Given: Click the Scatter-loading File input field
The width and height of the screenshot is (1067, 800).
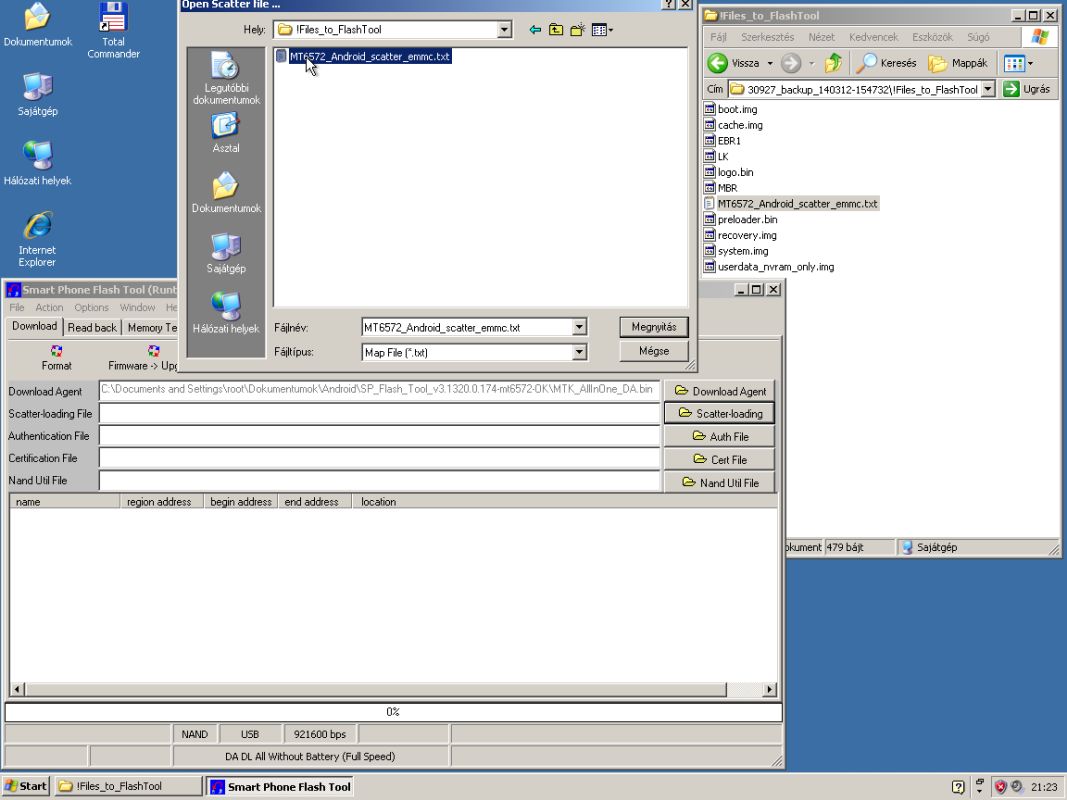Looking at the screenshot, I should [x=380, y=414].
